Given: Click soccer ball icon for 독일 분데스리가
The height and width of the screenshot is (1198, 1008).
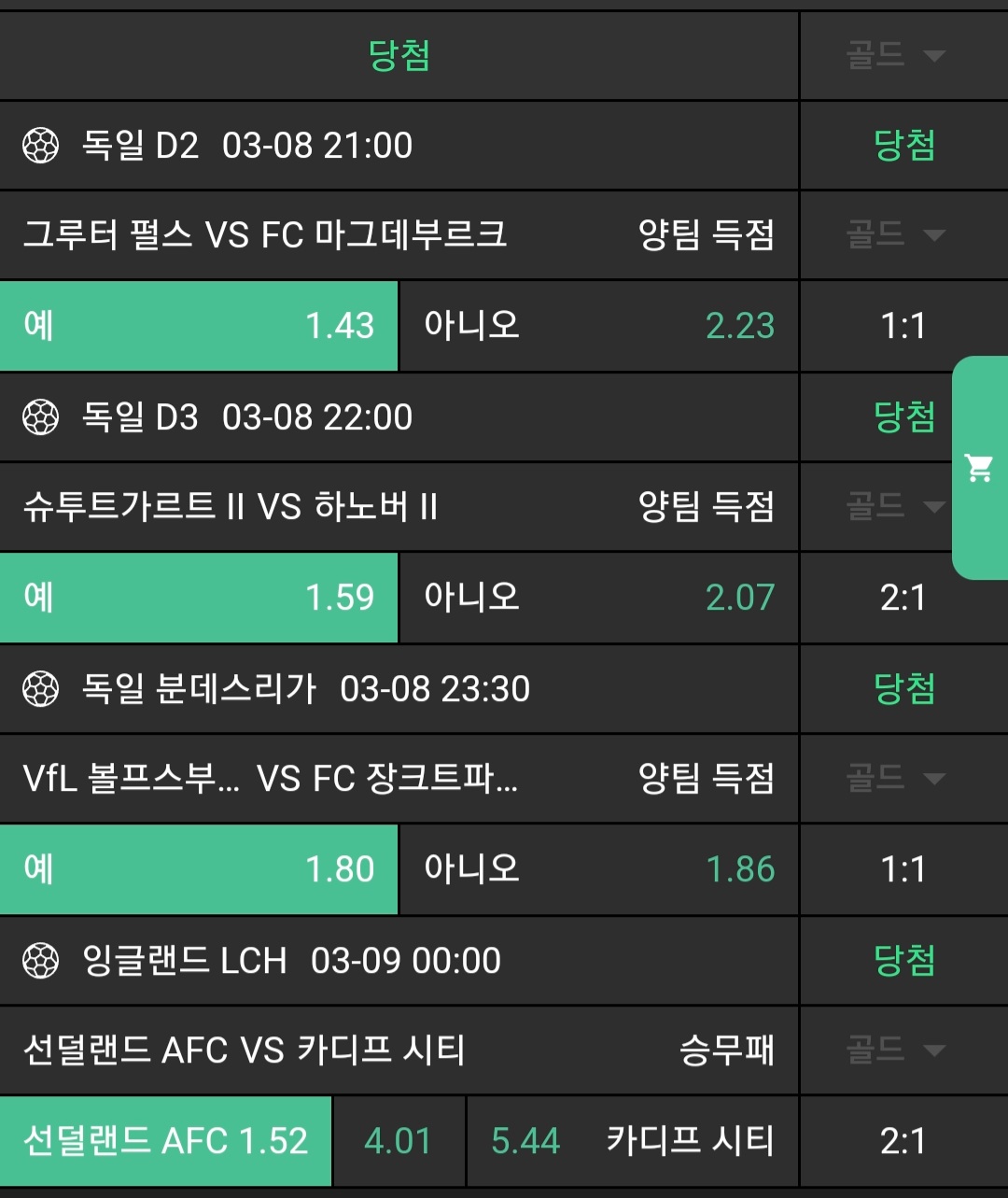Looking at the screenshot, I should (x=40, y=689).
